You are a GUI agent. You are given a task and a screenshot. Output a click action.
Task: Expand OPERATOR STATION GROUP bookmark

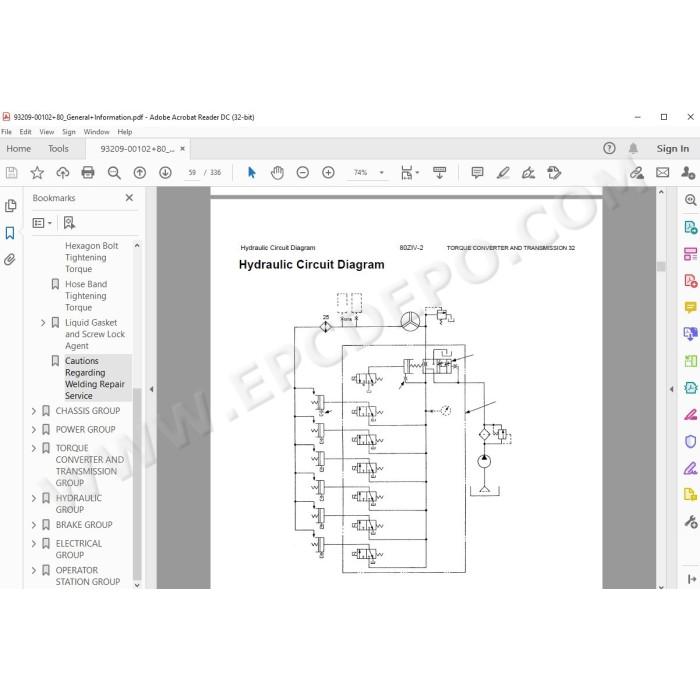33,570
